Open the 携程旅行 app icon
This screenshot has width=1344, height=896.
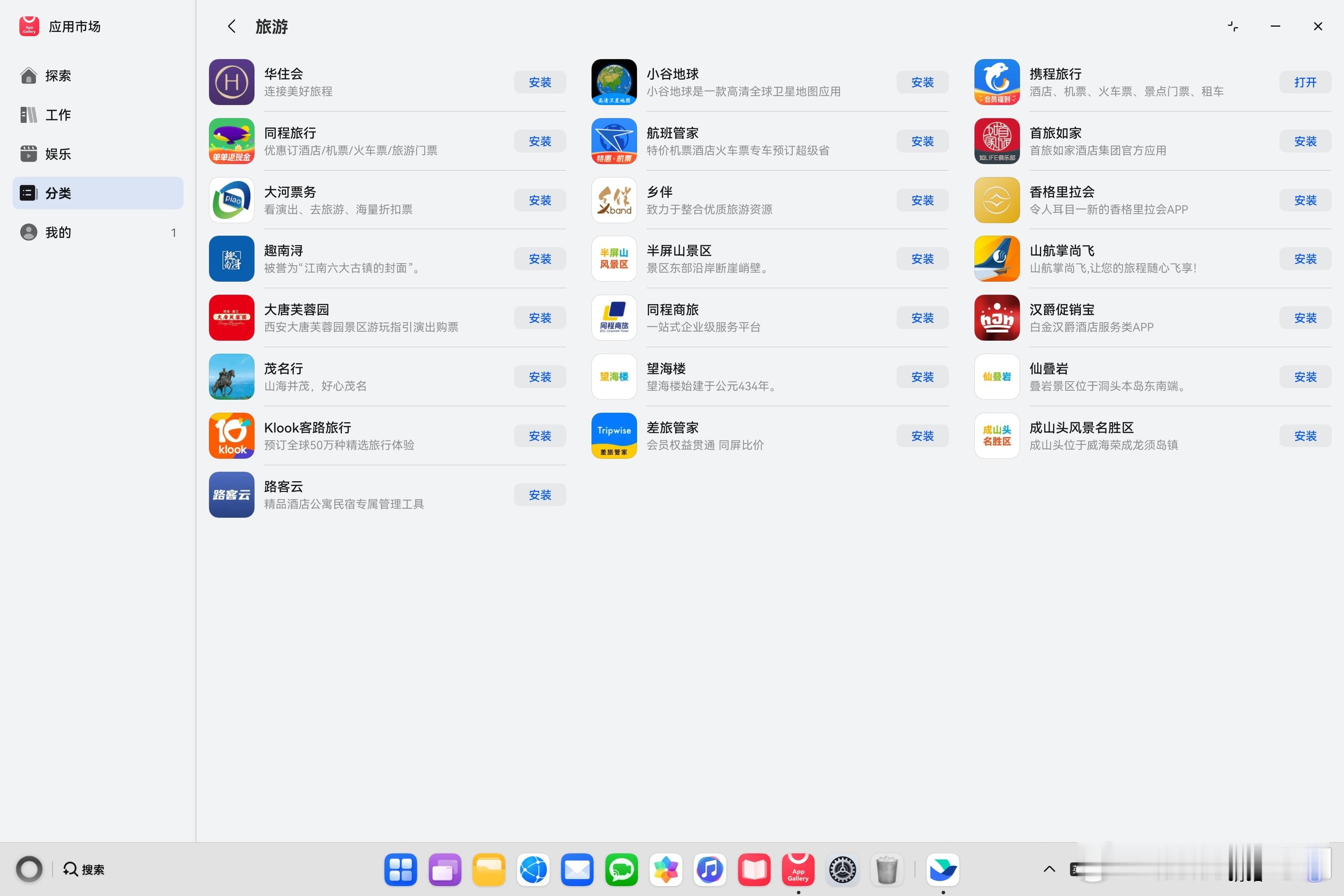point(997,82)
